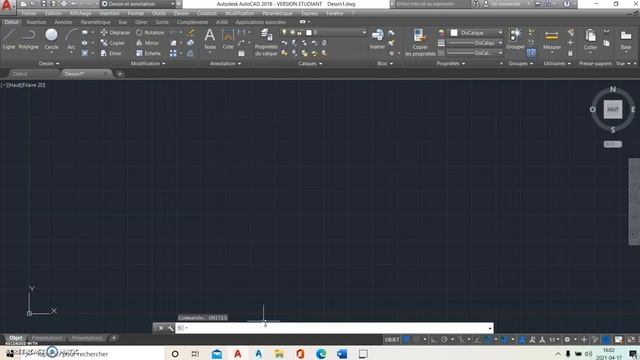Toggle OBJET model space button
This screenshot has width=640, height=360.
click(x=392, y=340)
